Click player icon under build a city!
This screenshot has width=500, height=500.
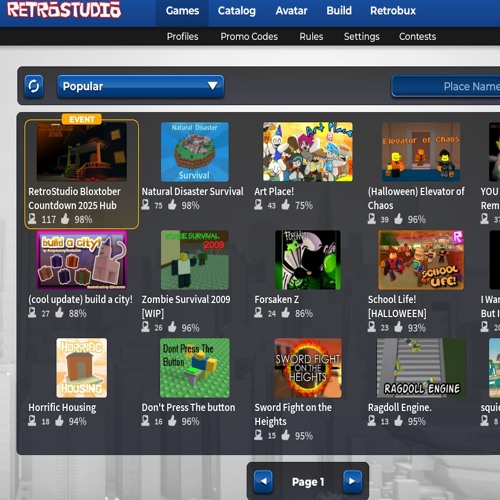click(x=32, y=313)
